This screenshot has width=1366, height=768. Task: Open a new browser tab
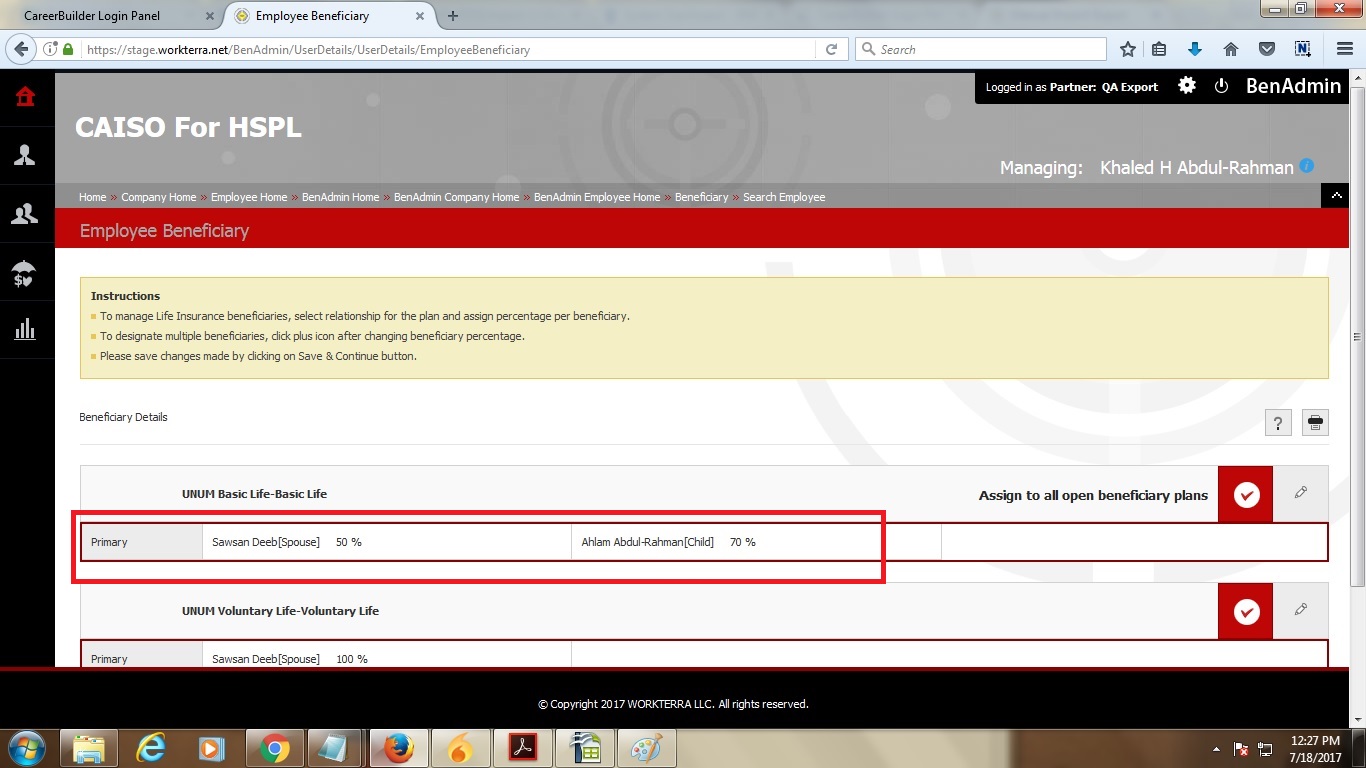[x=453, y=16]
